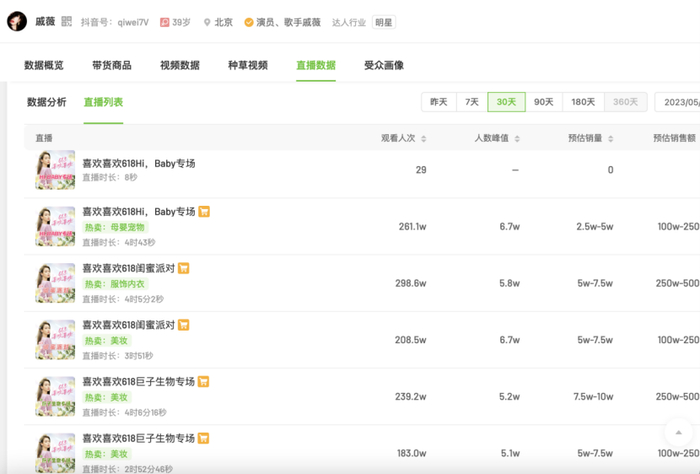
Task: Click the cart icon on 618Hi，Baby专场 row
Action: (x=204, y=212)
